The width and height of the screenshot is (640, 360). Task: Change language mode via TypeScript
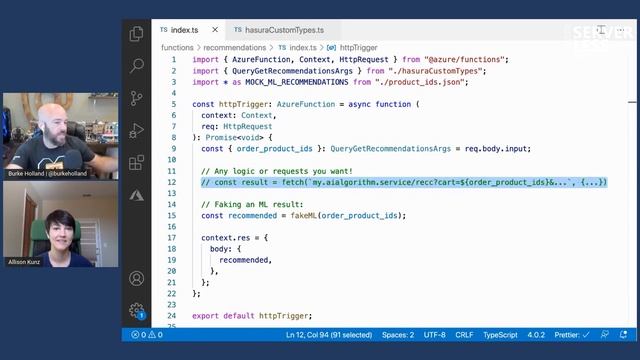(500, 335)
